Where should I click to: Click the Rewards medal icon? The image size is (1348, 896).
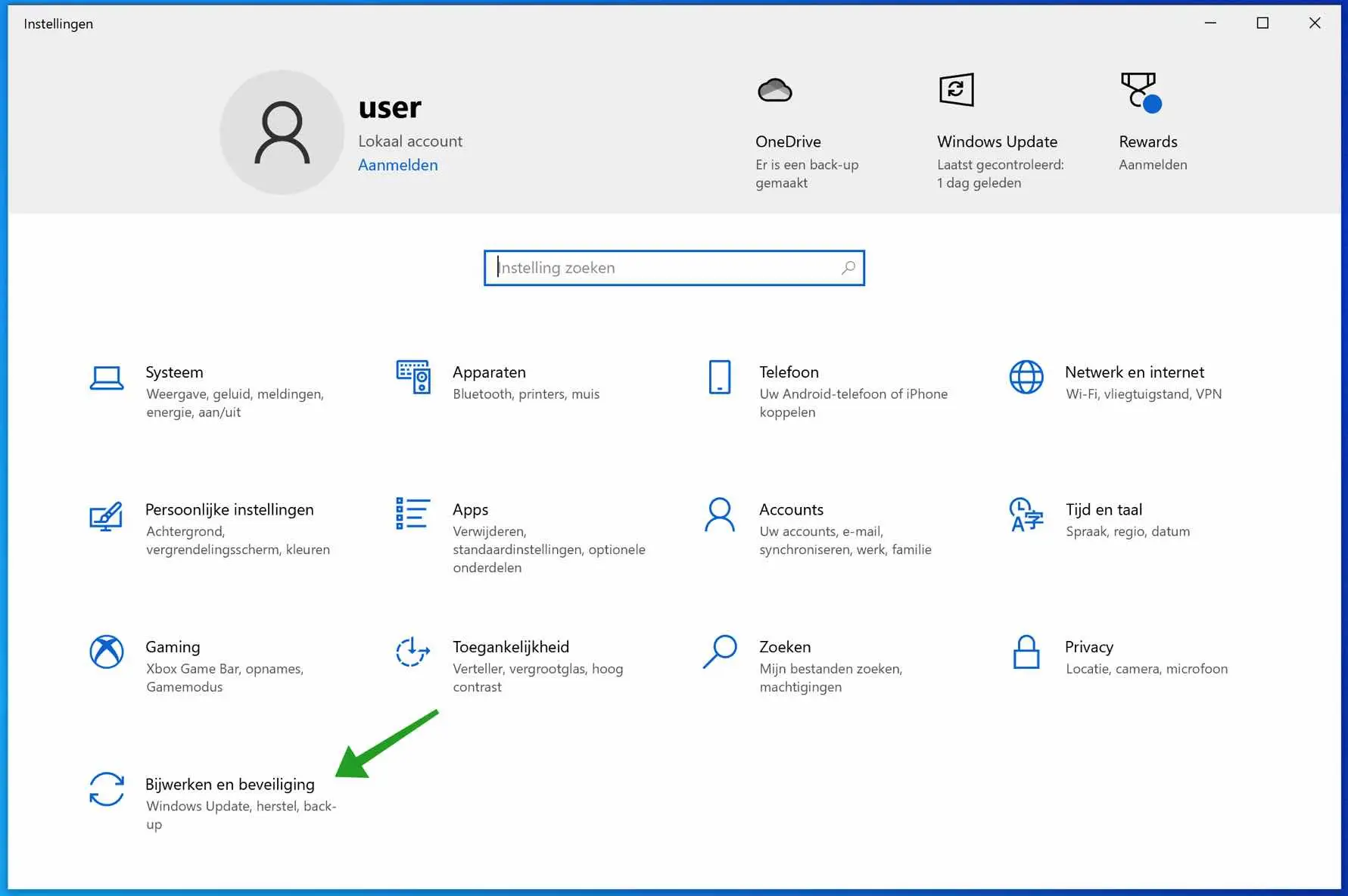point(1141,92)
